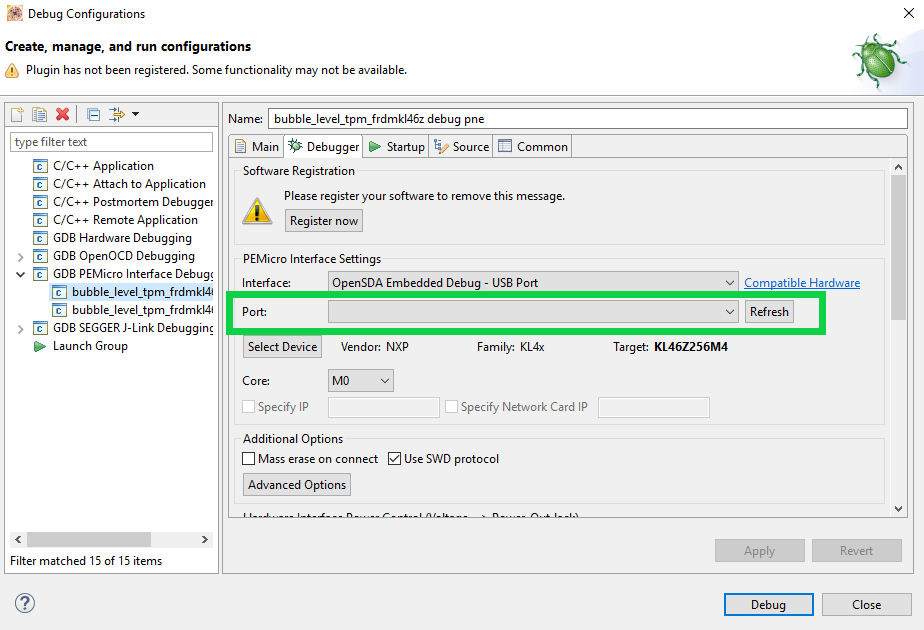
Task: Click the Filter matched 15 of 15 items text
Action: point(86,561)
